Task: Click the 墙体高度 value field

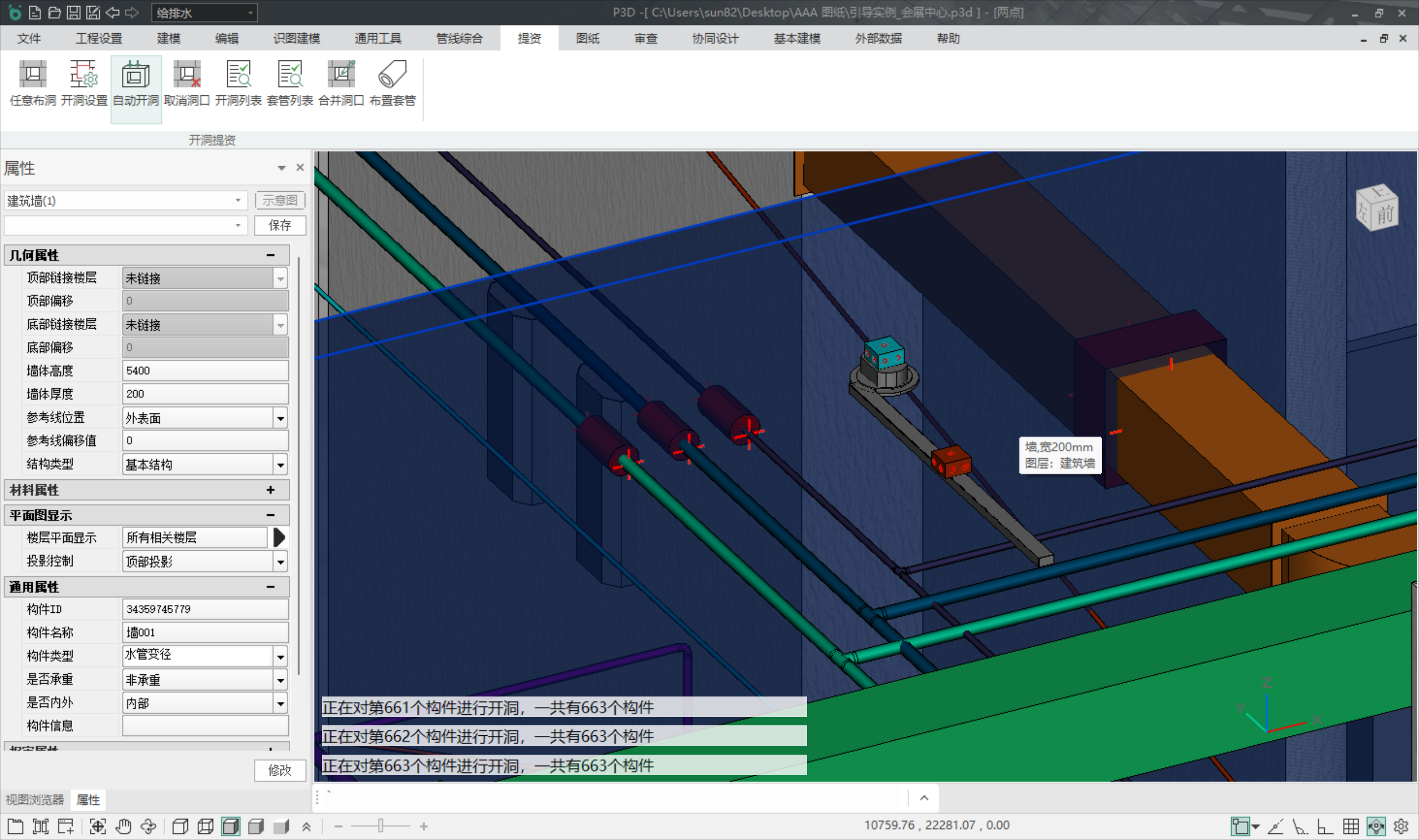Action: point(205,370)
